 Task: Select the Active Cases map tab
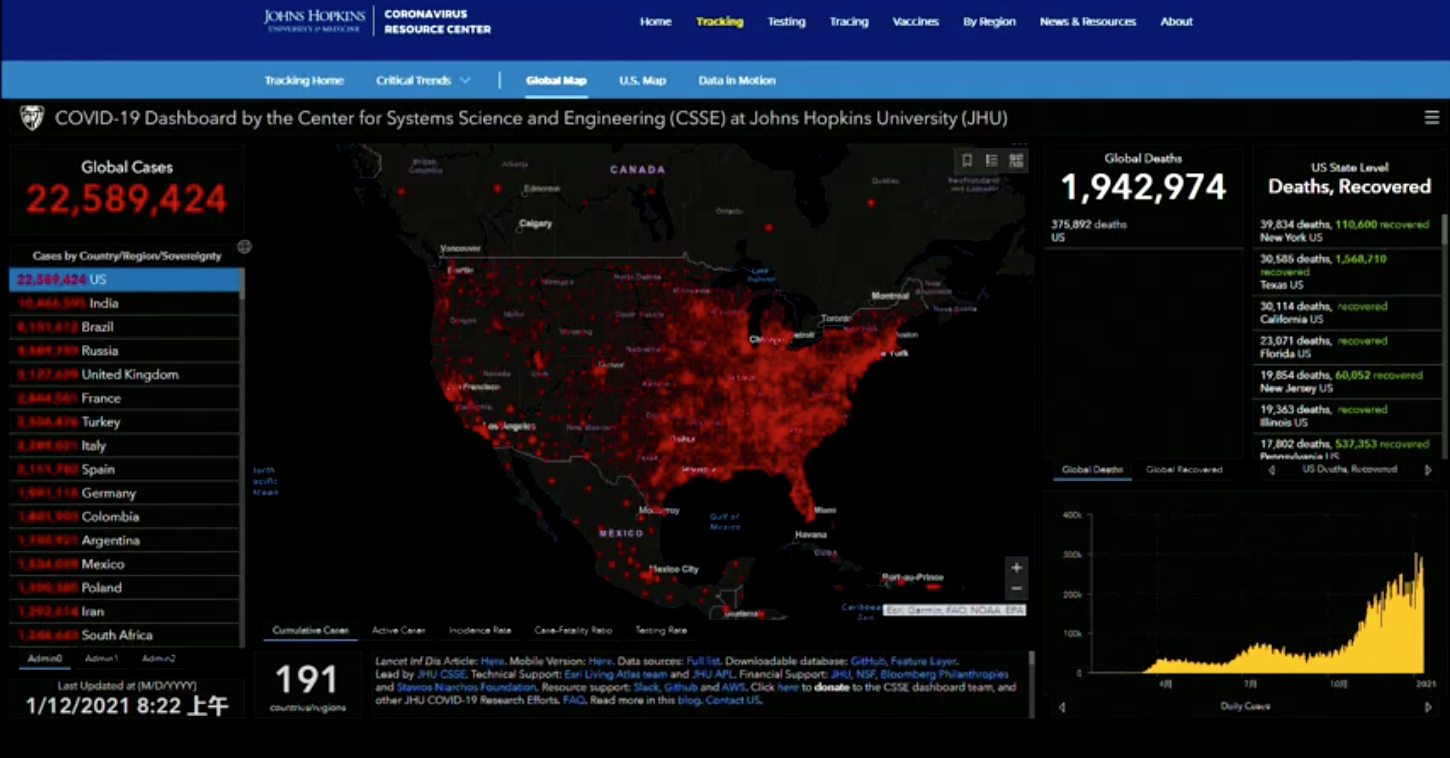[399, 631]
